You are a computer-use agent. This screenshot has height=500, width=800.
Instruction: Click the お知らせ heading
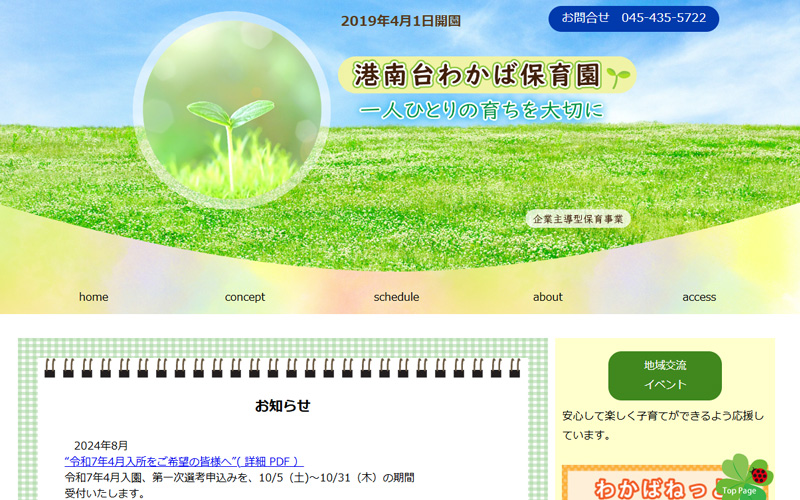(x=283, y=406)
